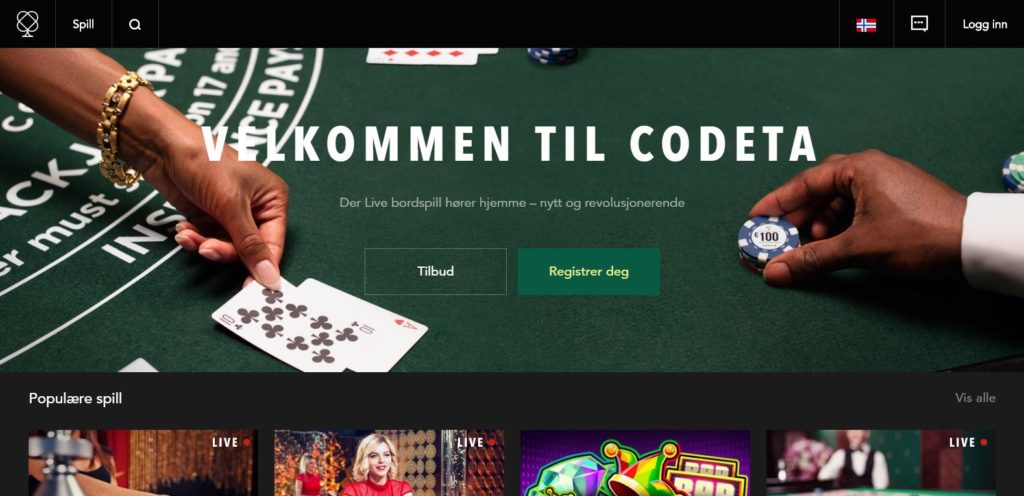Click the Velkommen til Codeta headline
1024x496 pixels.
510,144
